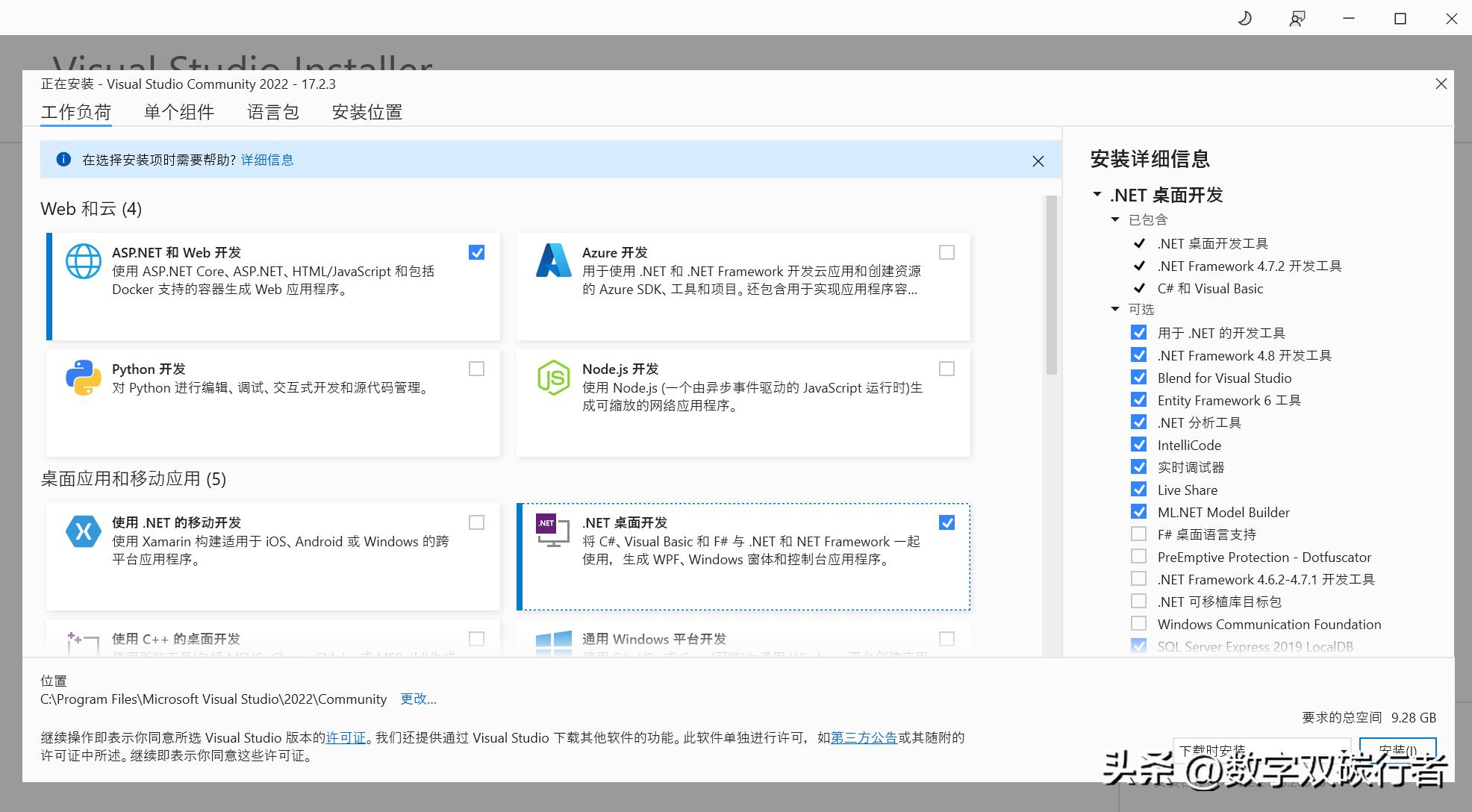Collapse the .NET 桌面开发 details section
The width and height of the screenshot is (1472, 812).
pos(1096,195)
